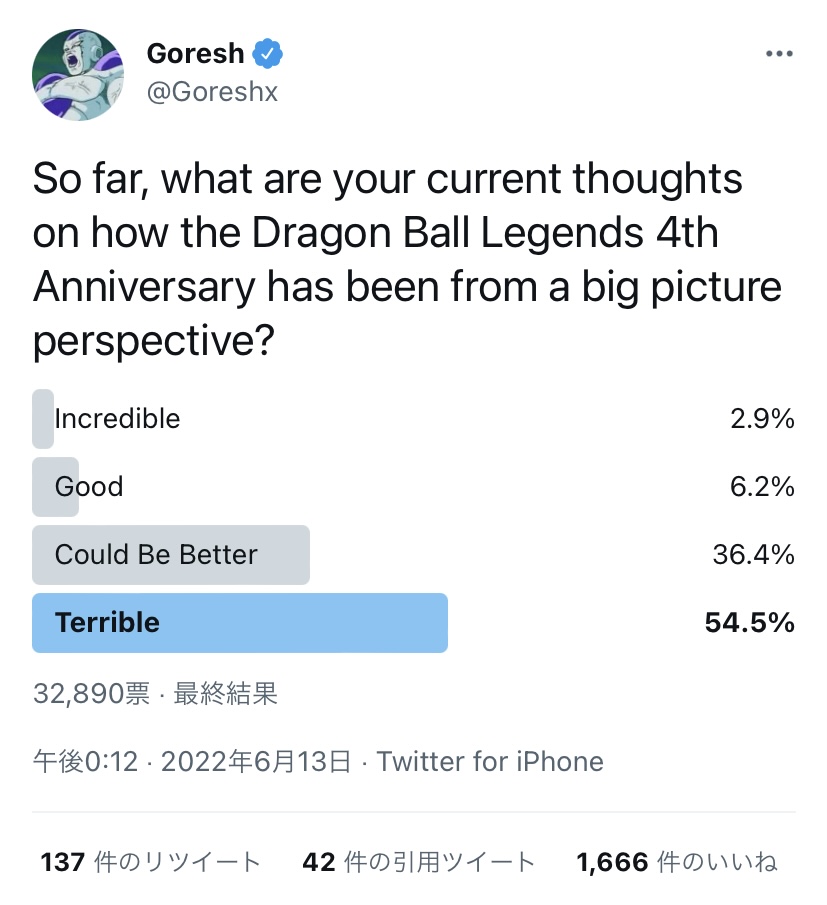Click the 最終結果 final results label

point(226,694)
